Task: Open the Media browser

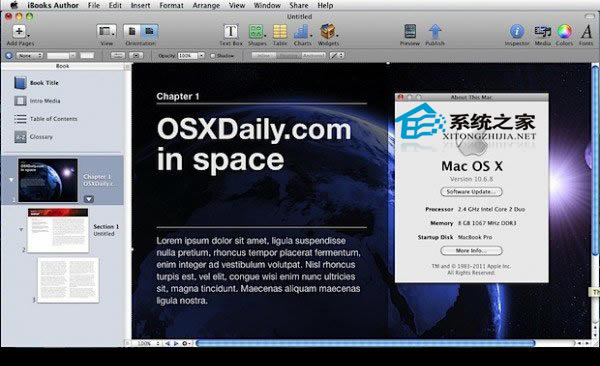Action: click(x=543, y=31)
